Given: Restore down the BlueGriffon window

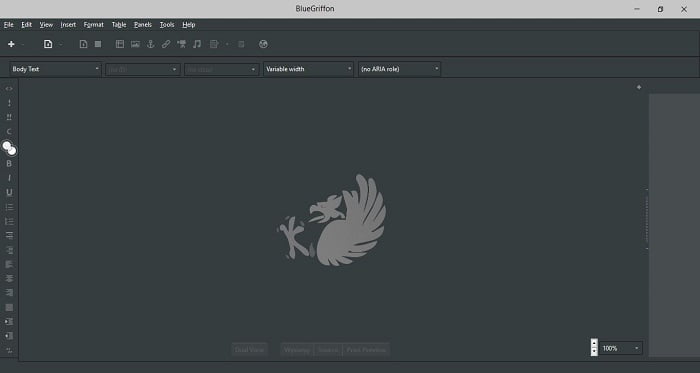Looking at the screenshot, I should click(x=660, y=9).
